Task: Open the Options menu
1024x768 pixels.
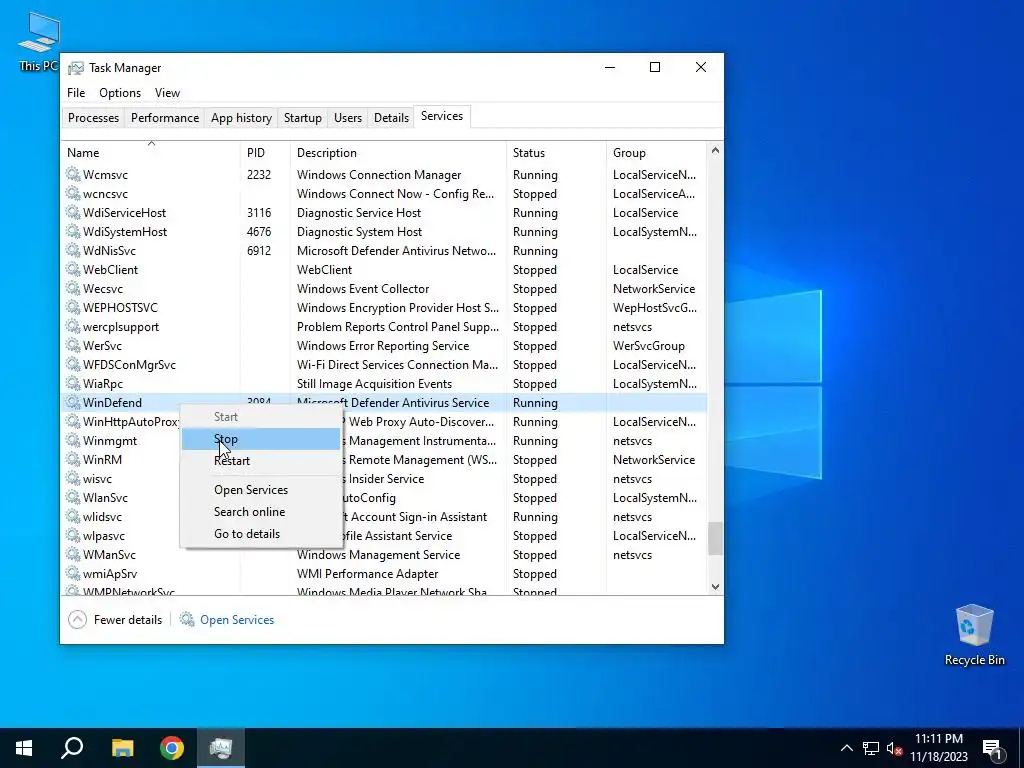Action: pos(120,93)
